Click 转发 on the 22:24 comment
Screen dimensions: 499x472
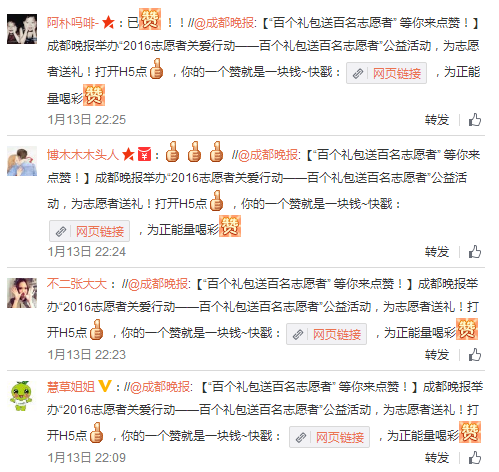coord(437,252)
